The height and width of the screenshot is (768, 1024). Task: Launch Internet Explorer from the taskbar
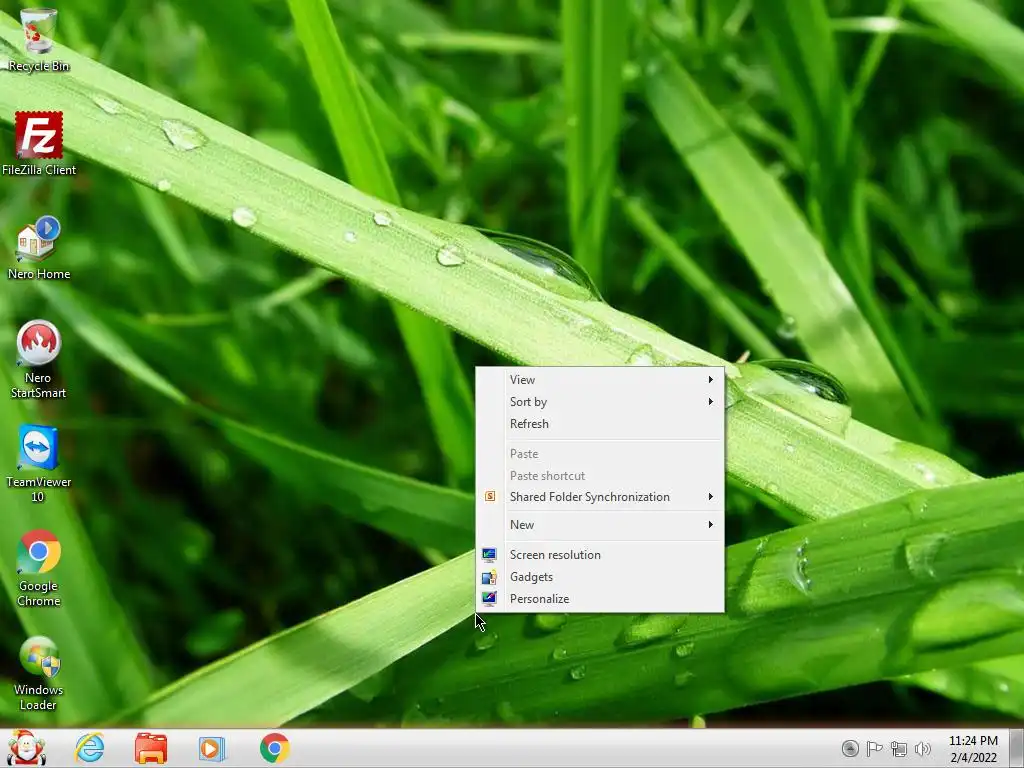click(89, 748)
